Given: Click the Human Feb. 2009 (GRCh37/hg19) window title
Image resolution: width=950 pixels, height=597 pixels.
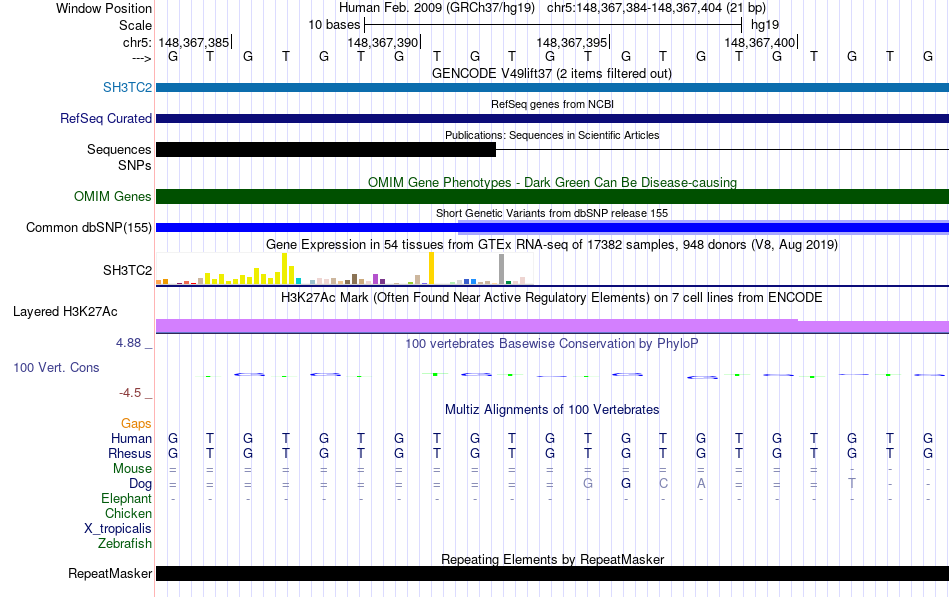Looking at the screenshot, I should (437, 8).
